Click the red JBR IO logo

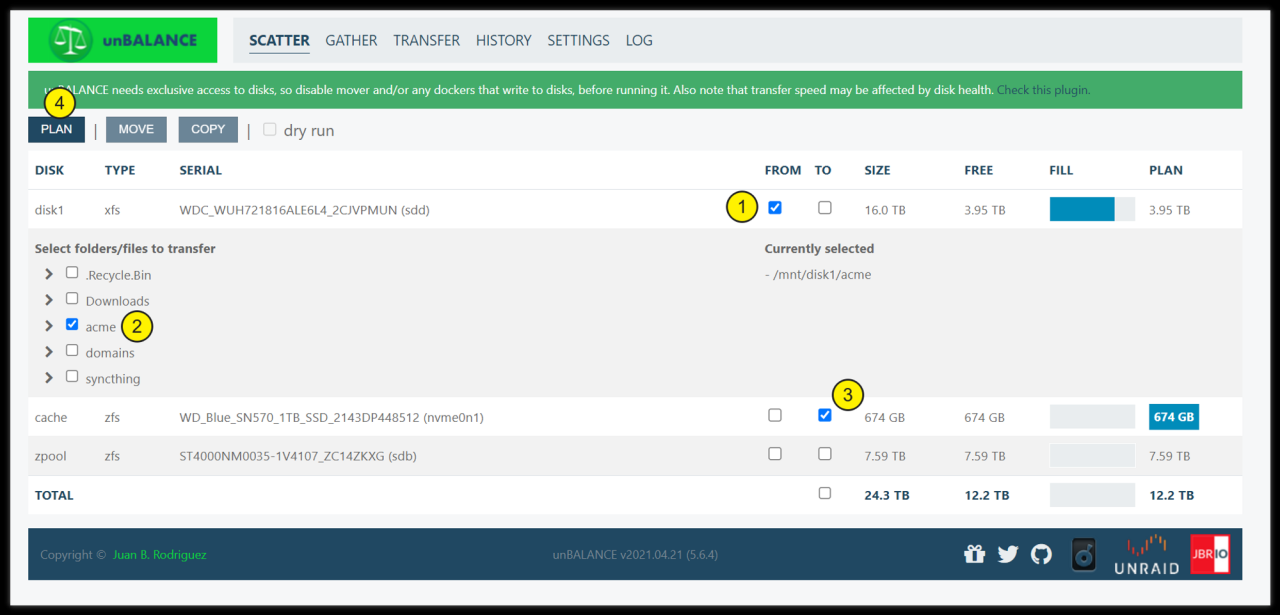click(1209, 554)
